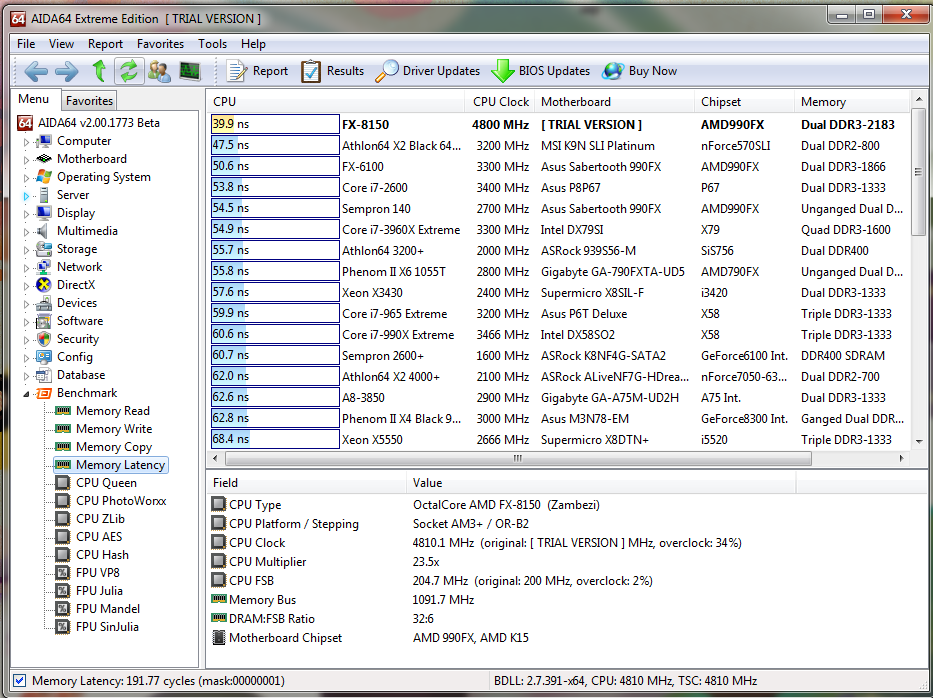Expand the Server tree node
The image size is (933, 698).
click(x=26, y=196)
